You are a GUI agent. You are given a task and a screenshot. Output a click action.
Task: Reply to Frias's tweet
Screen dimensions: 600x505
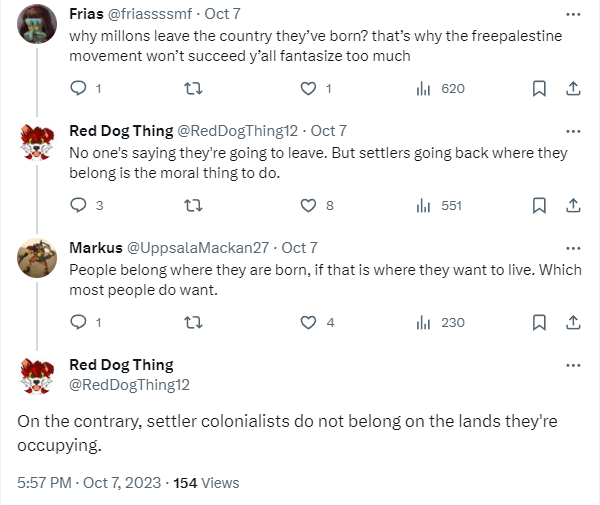coord(81,89)
